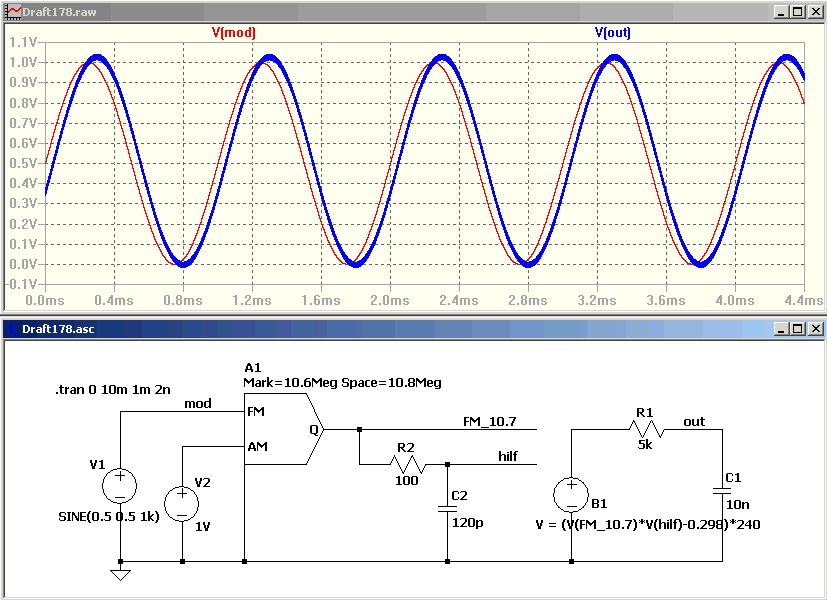This screenshot has height=600, width=827.
Task: Click the hilf net label
Action: (508, 457)
